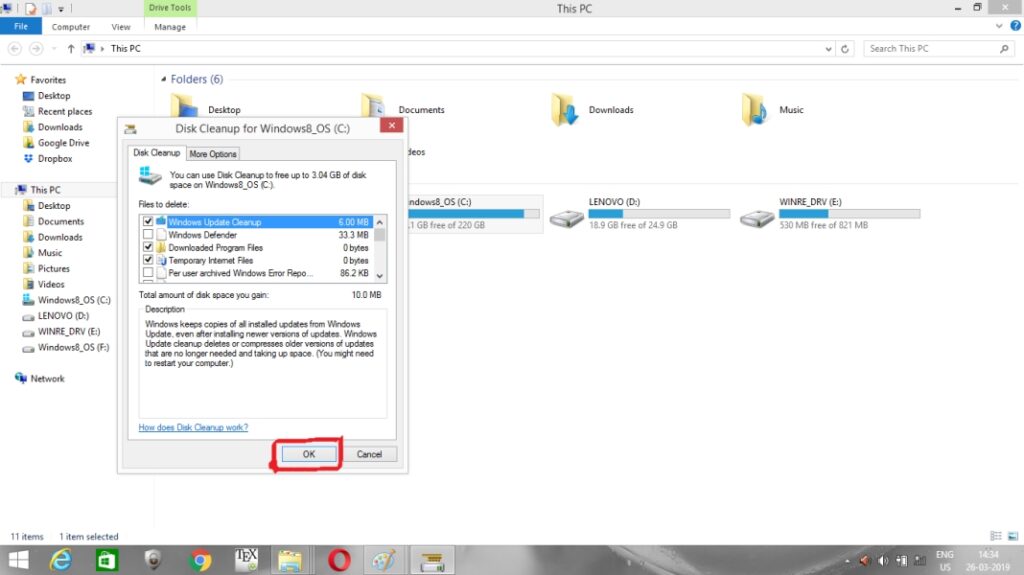Click the Back navigation arrow
The width and height of the screenshot is (1024, 575).
click(14, 48)
